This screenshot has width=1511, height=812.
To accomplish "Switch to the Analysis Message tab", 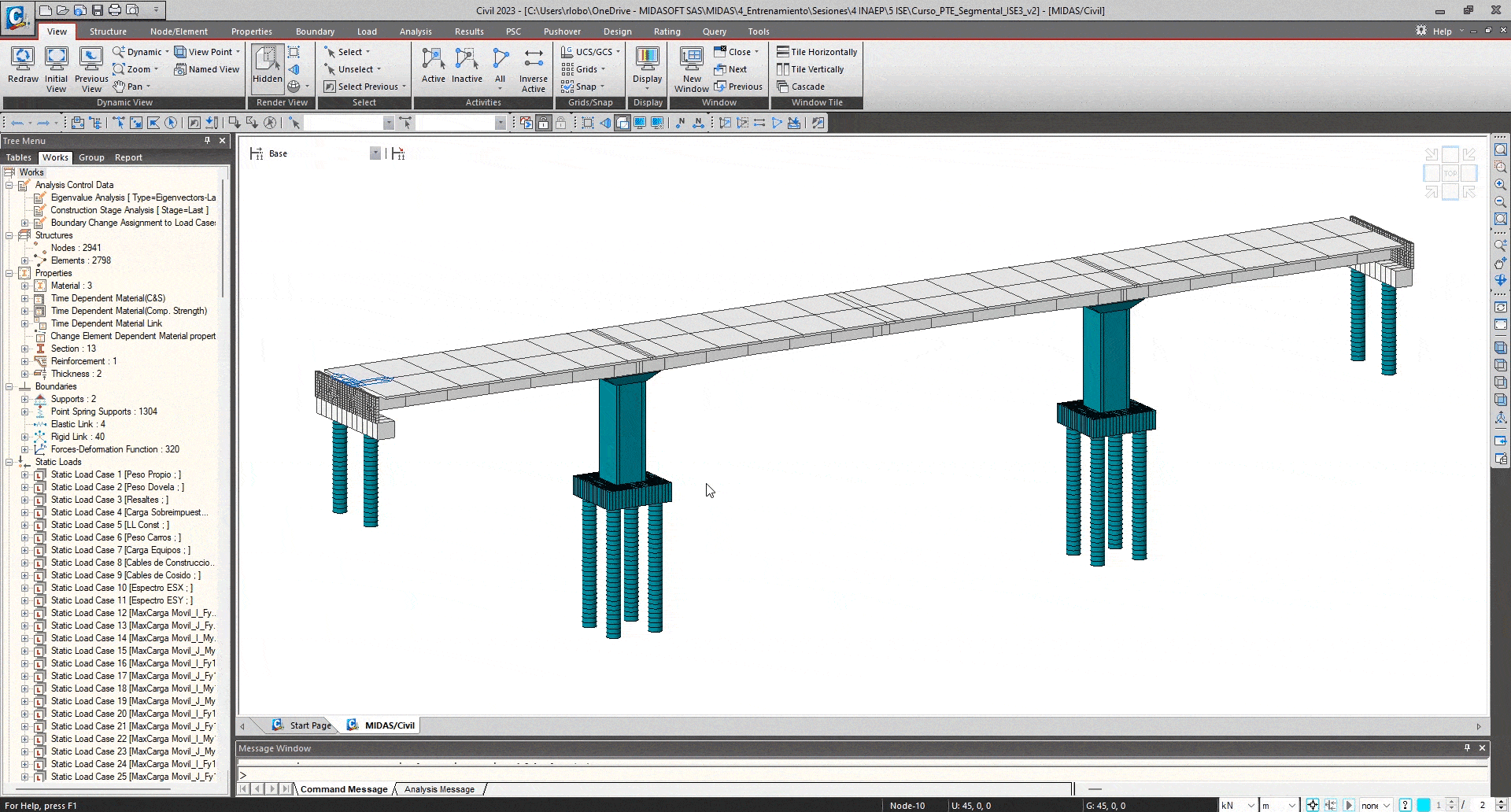I will [439, 789].
